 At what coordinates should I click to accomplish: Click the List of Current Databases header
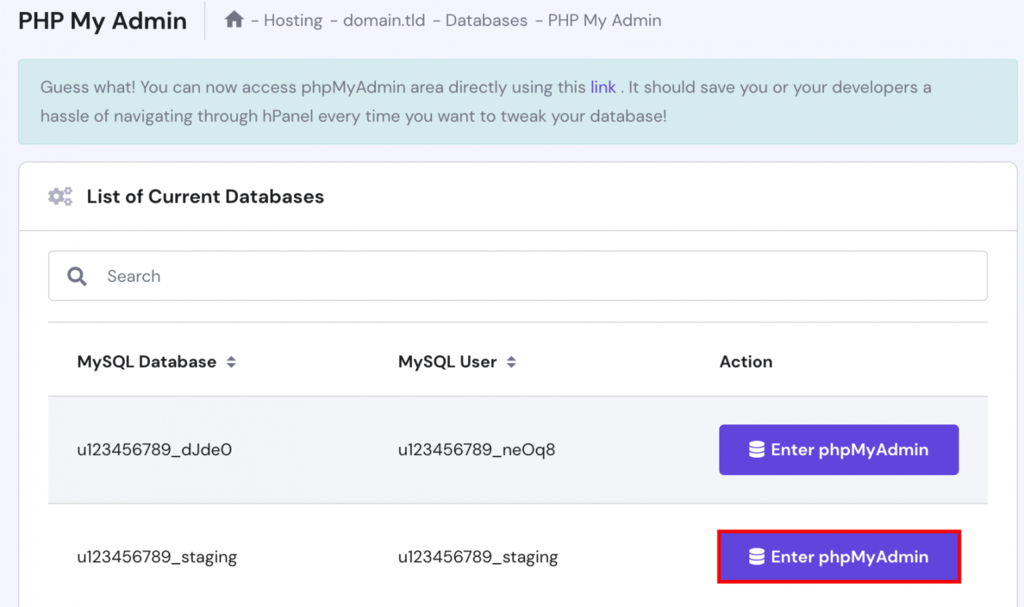[x=204, y=196]
